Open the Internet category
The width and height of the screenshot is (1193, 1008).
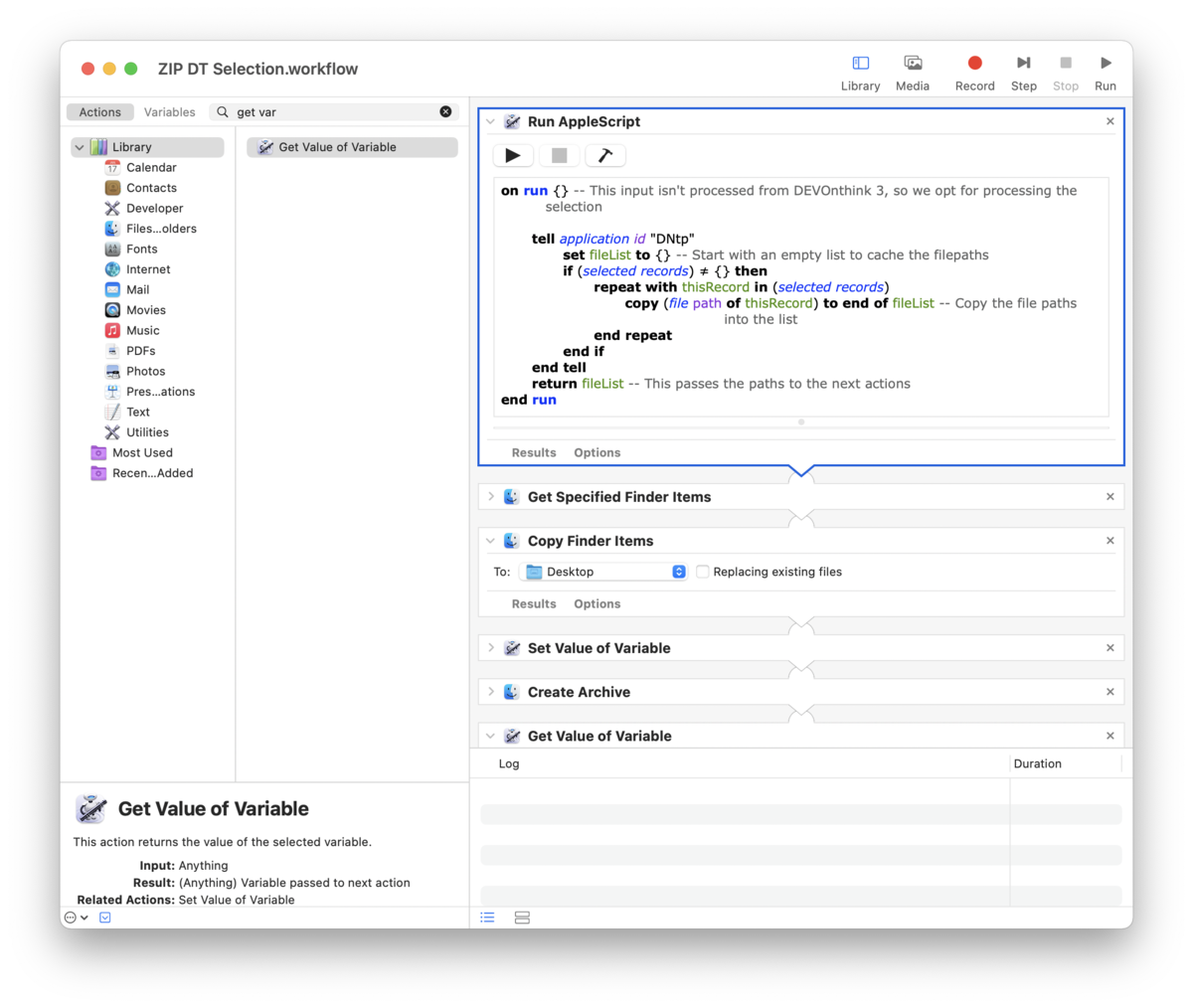[x=148, y=269]
